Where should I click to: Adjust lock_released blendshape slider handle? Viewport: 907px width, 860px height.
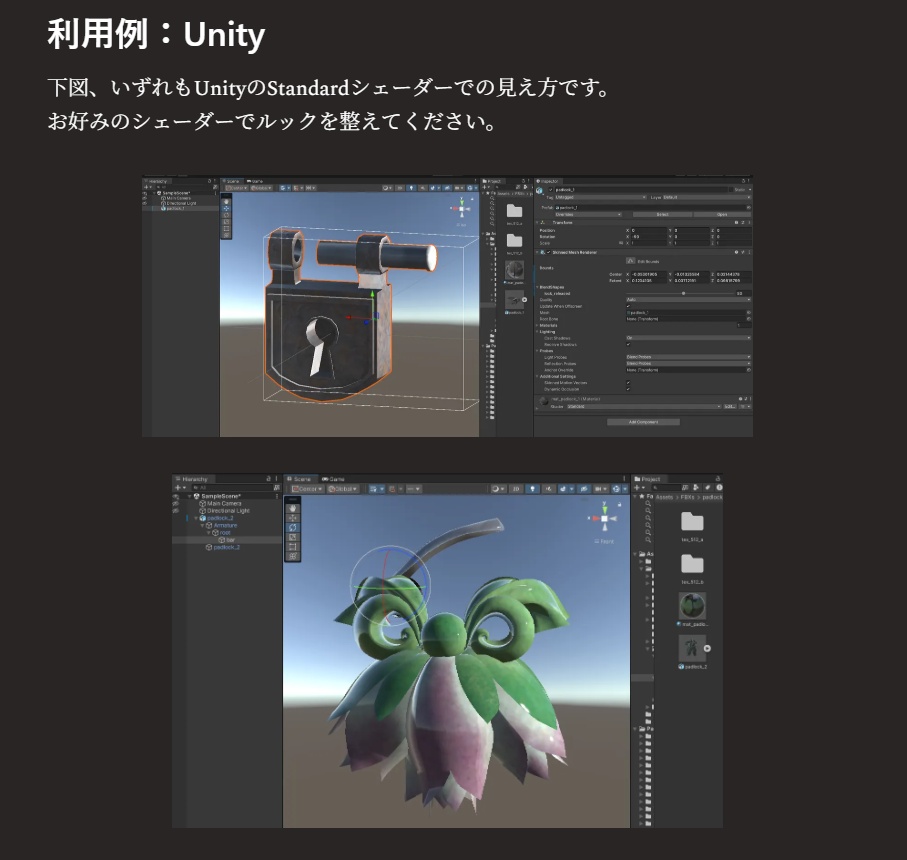683,293
